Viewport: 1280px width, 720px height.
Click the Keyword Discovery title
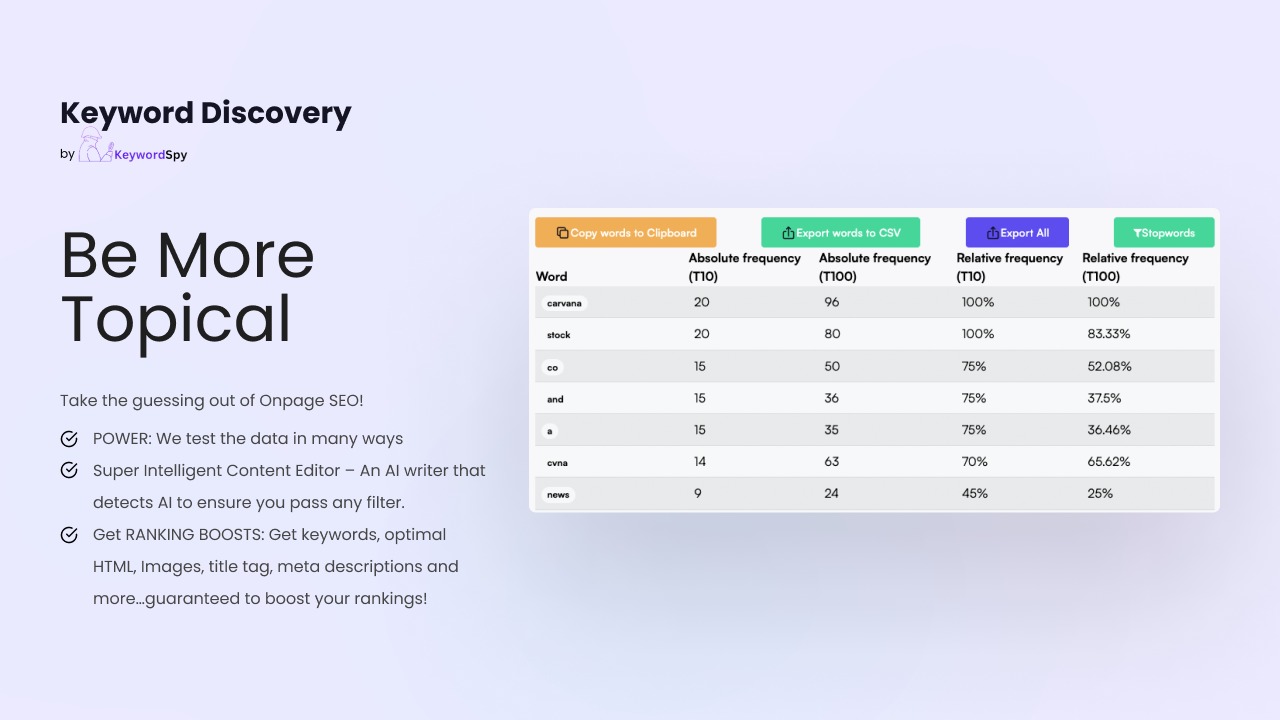click(206, 113)
